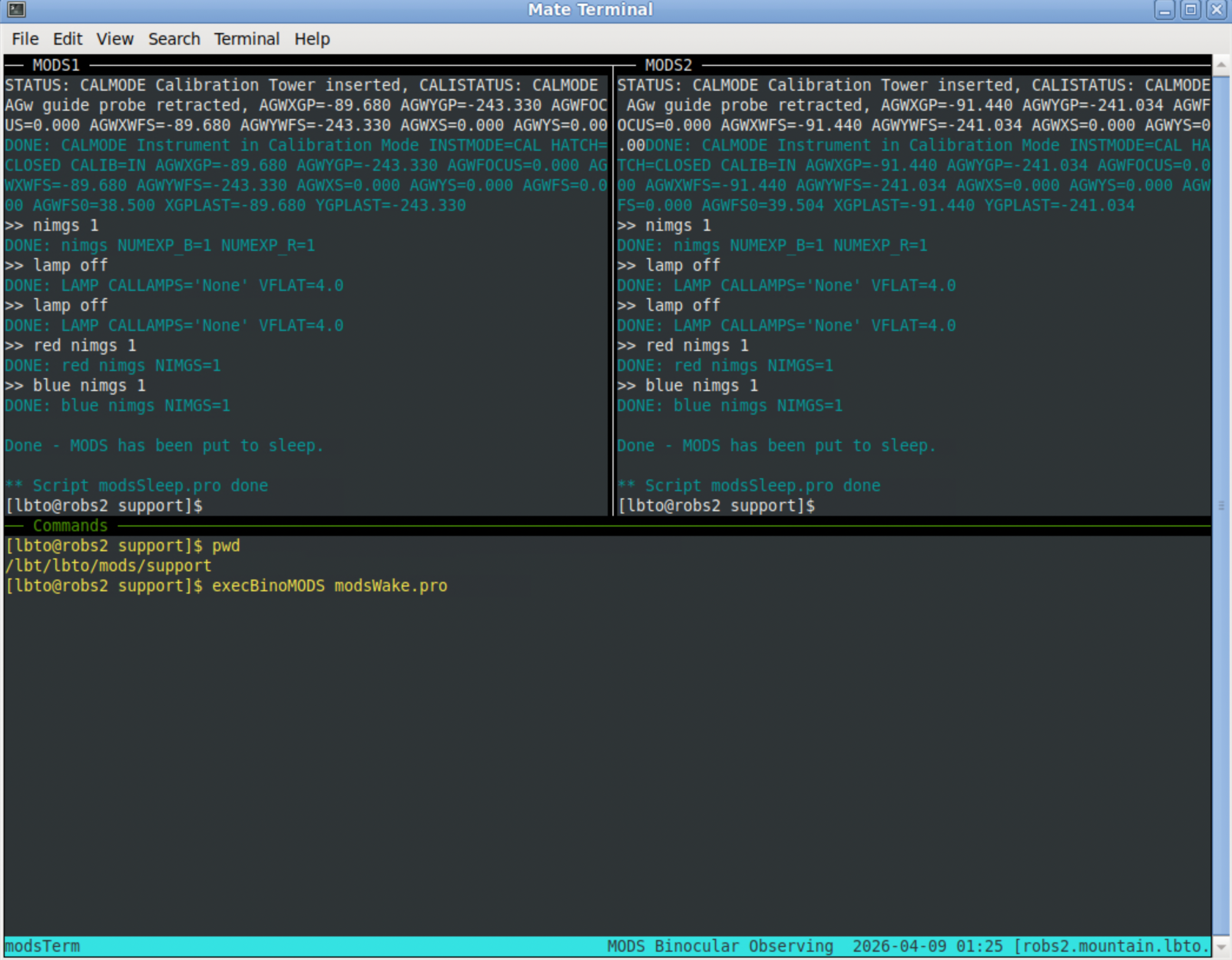Open the Edit menu
1232x960 pixels.
(x=68, y=39)
